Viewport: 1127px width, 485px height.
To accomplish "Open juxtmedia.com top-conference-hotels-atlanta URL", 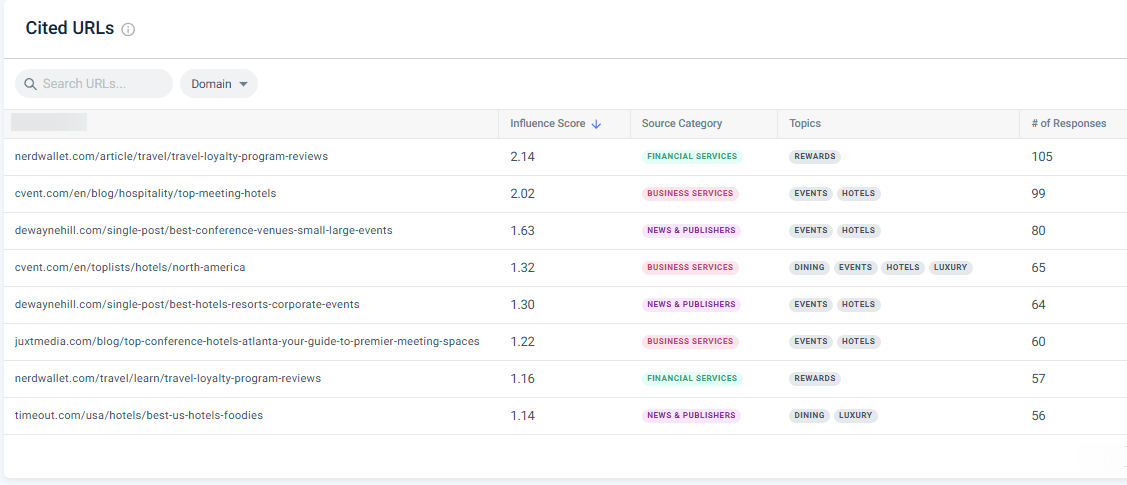I will click(x=247, y=341).
